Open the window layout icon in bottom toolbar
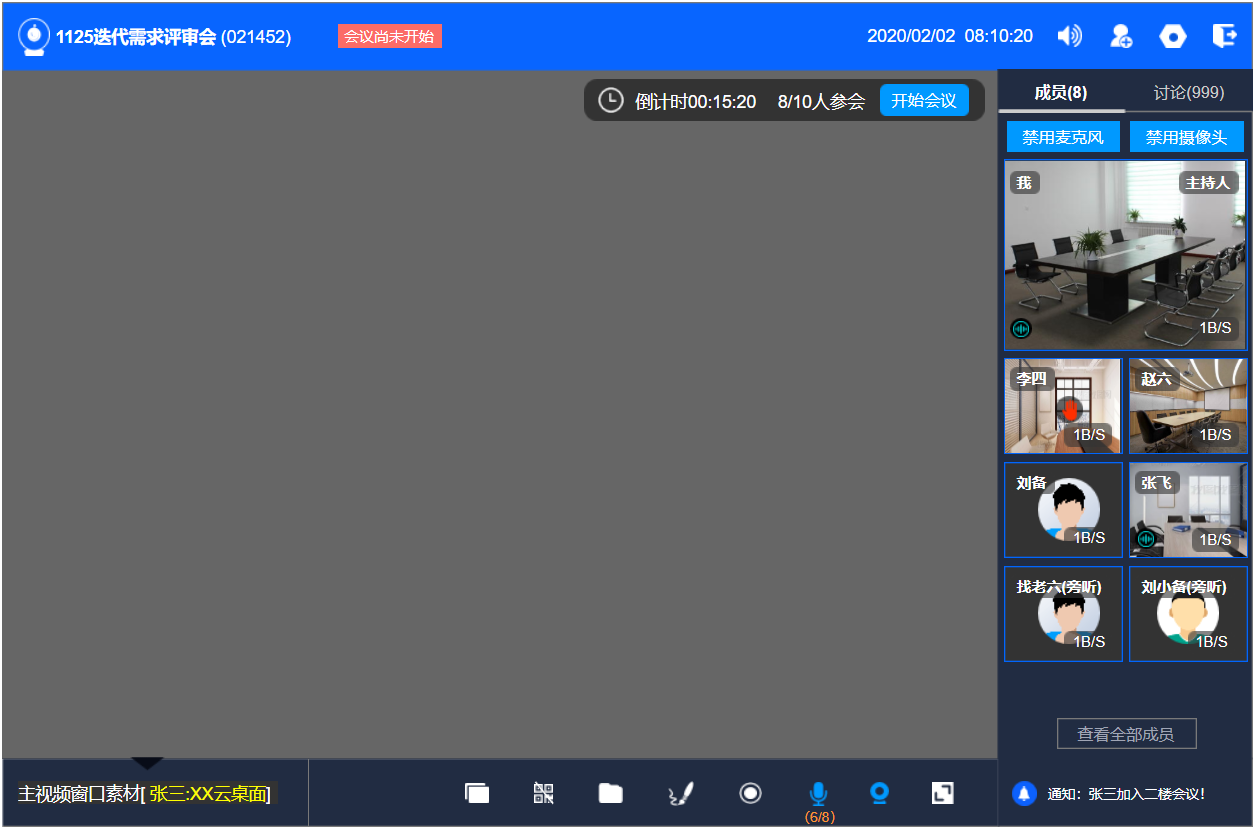This screenshot has height=832, width=1257. tap(477, 793)
